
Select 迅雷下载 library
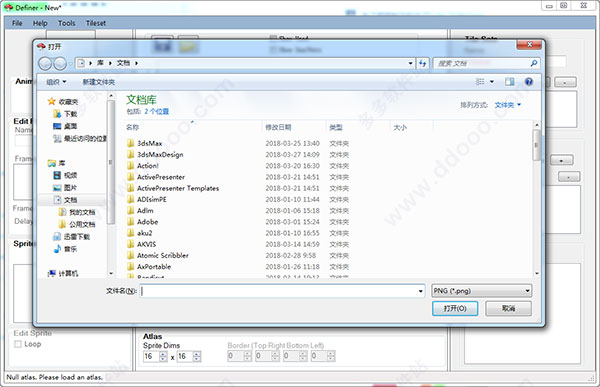[72, 237]
